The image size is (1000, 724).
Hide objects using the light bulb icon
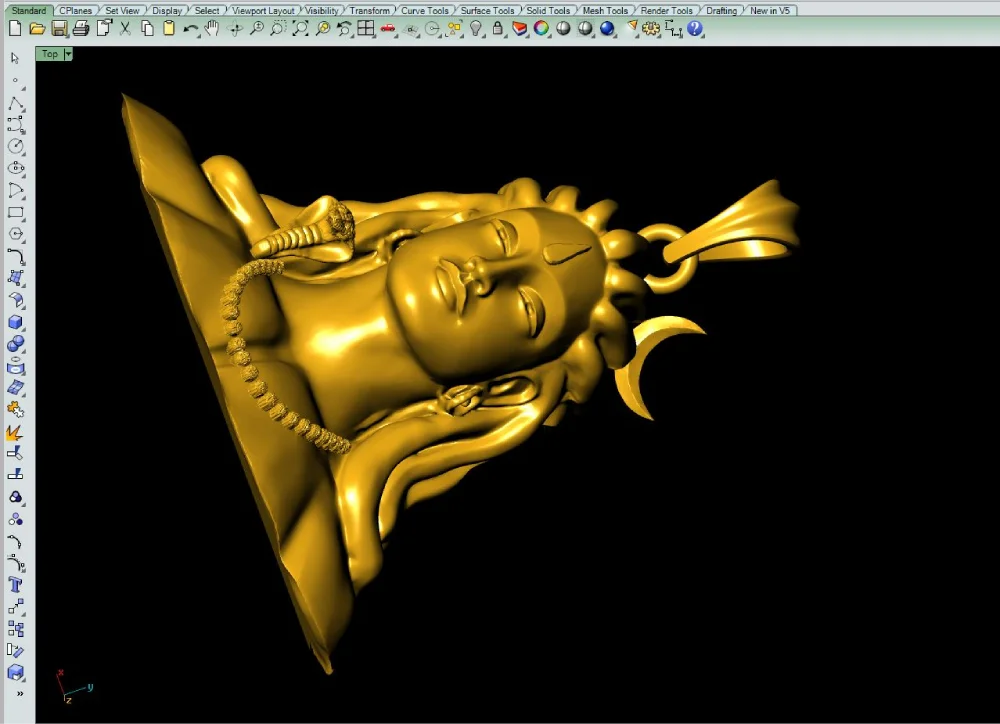(x=476, y=28)
